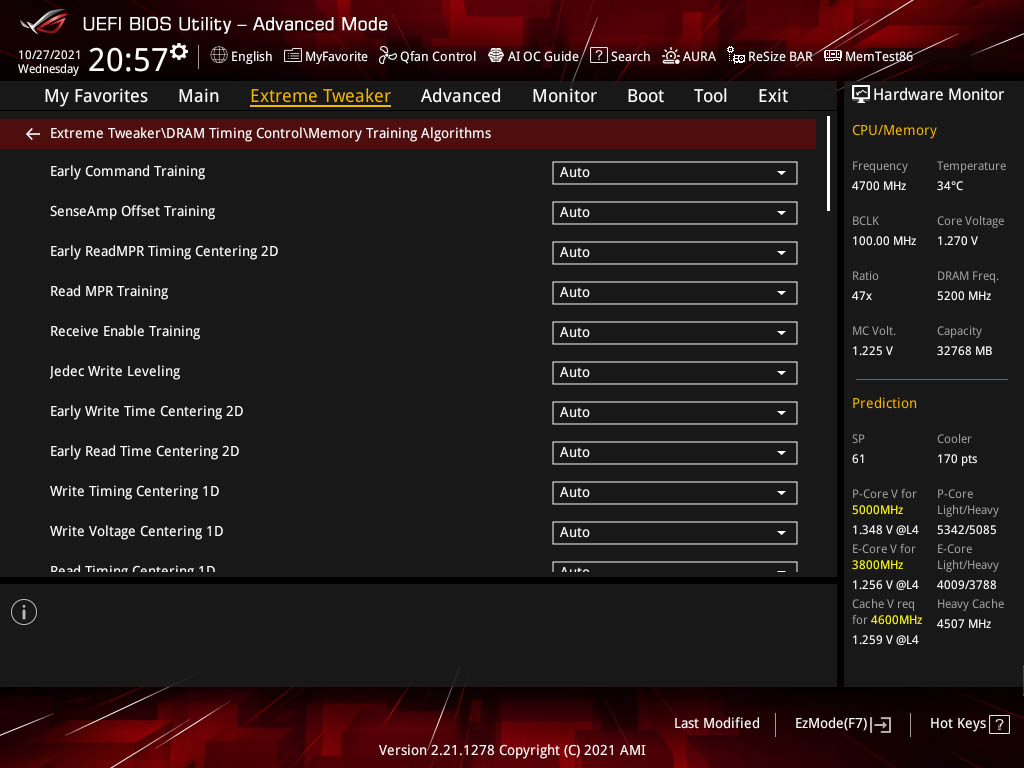
Task: Open Hot Keys help
Action: point(970,724)
